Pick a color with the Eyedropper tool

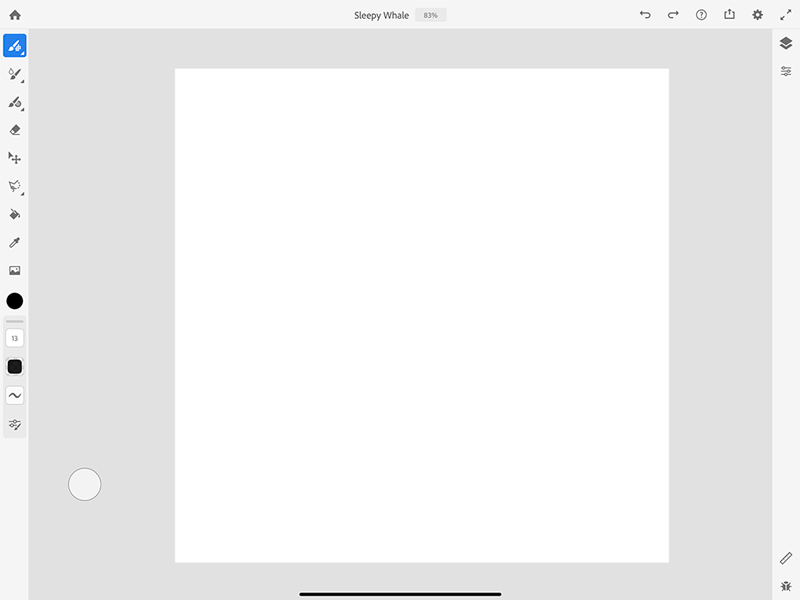tap(14, 241)
